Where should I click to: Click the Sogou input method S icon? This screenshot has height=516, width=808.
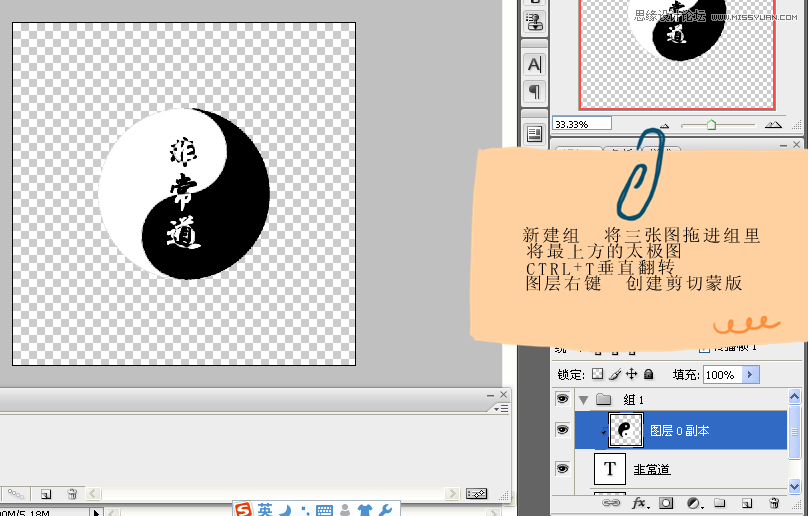244,509
